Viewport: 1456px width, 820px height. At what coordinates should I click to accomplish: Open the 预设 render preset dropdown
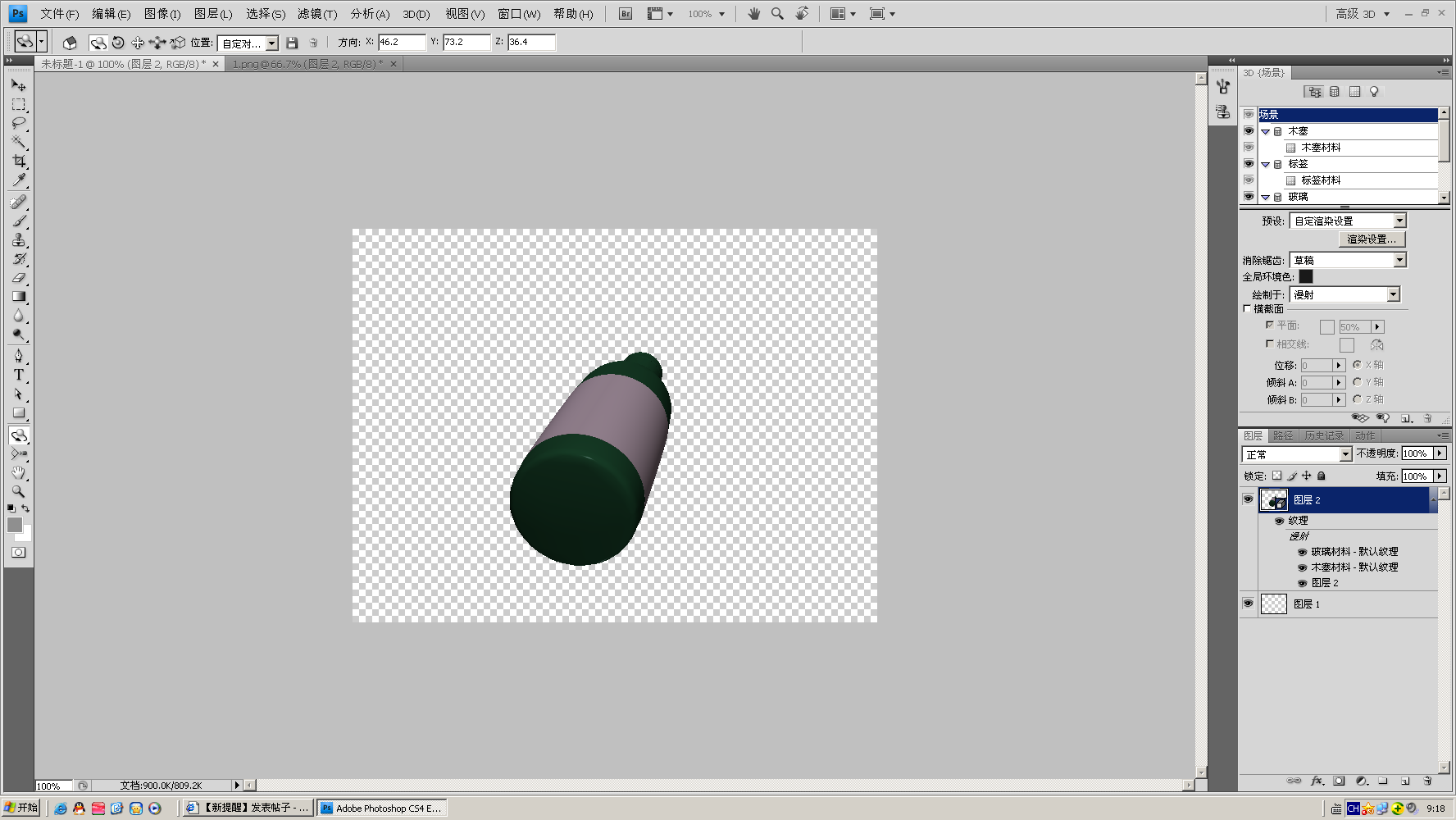(x=1348, y=221)
